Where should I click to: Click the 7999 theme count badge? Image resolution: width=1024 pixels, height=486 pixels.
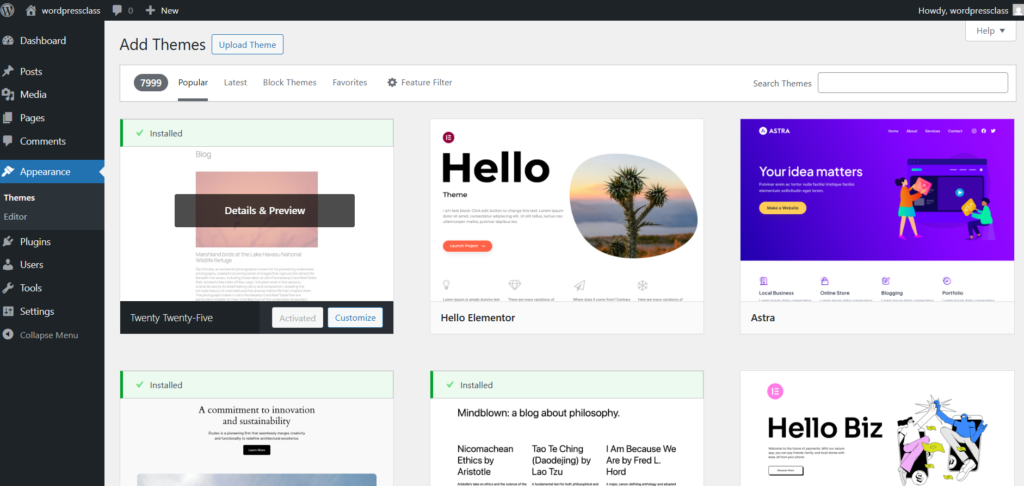coord(151,83)
